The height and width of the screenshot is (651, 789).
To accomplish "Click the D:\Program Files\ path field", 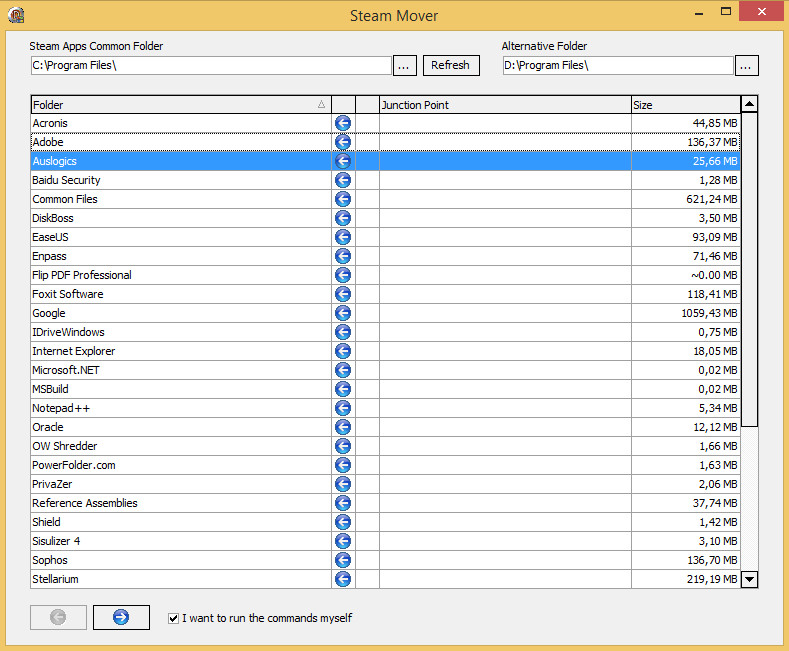I will [x=618, y=65].
